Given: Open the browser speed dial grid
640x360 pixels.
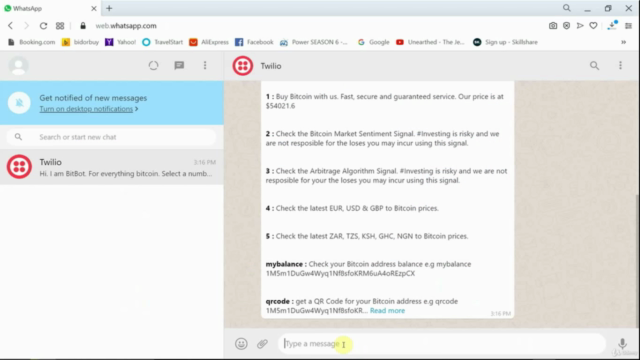Looking at the screenshot, I should point(60,26).
